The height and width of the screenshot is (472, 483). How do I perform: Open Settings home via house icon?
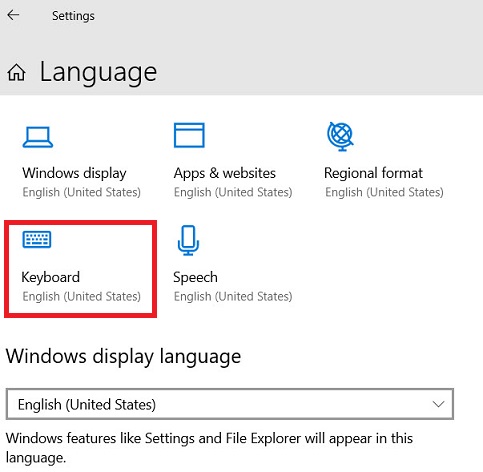(x=16, y=72)
